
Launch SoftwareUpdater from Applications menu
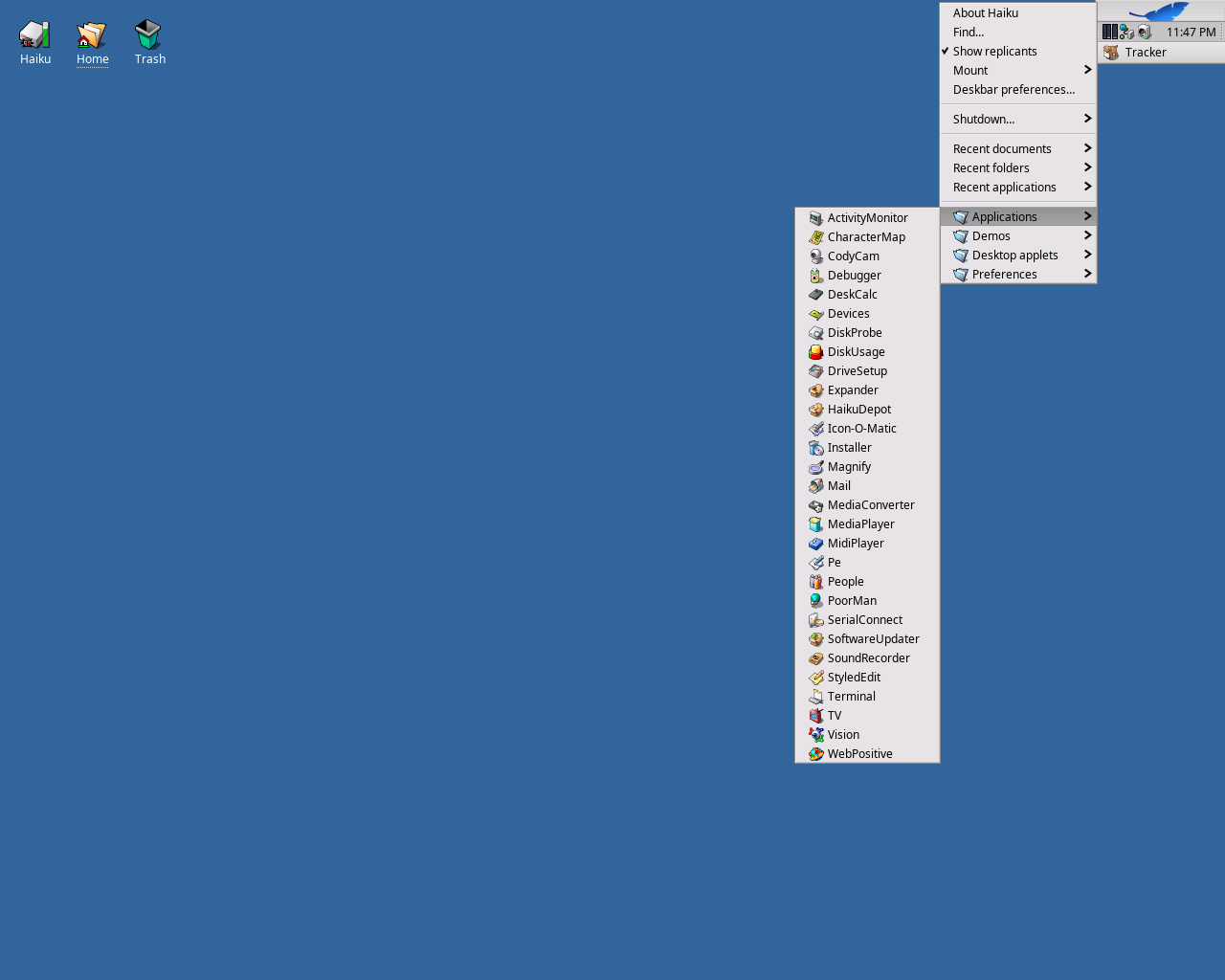tap(867, 639)
